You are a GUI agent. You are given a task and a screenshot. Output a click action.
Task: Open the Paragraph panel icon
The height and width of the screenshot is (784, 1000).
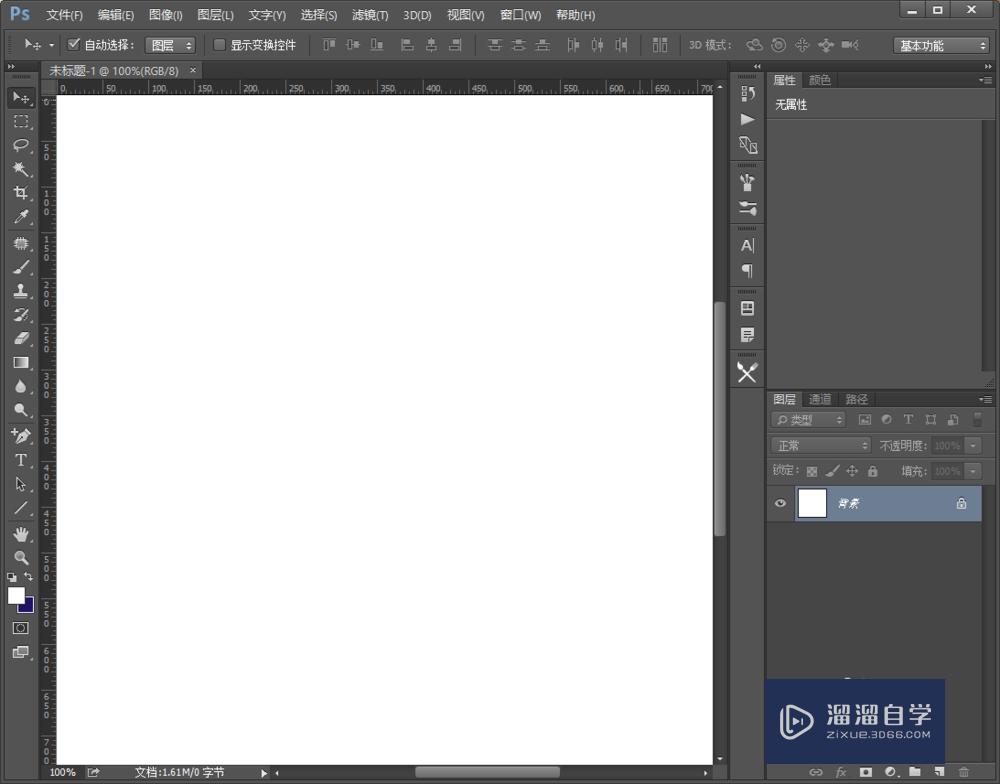747,271
